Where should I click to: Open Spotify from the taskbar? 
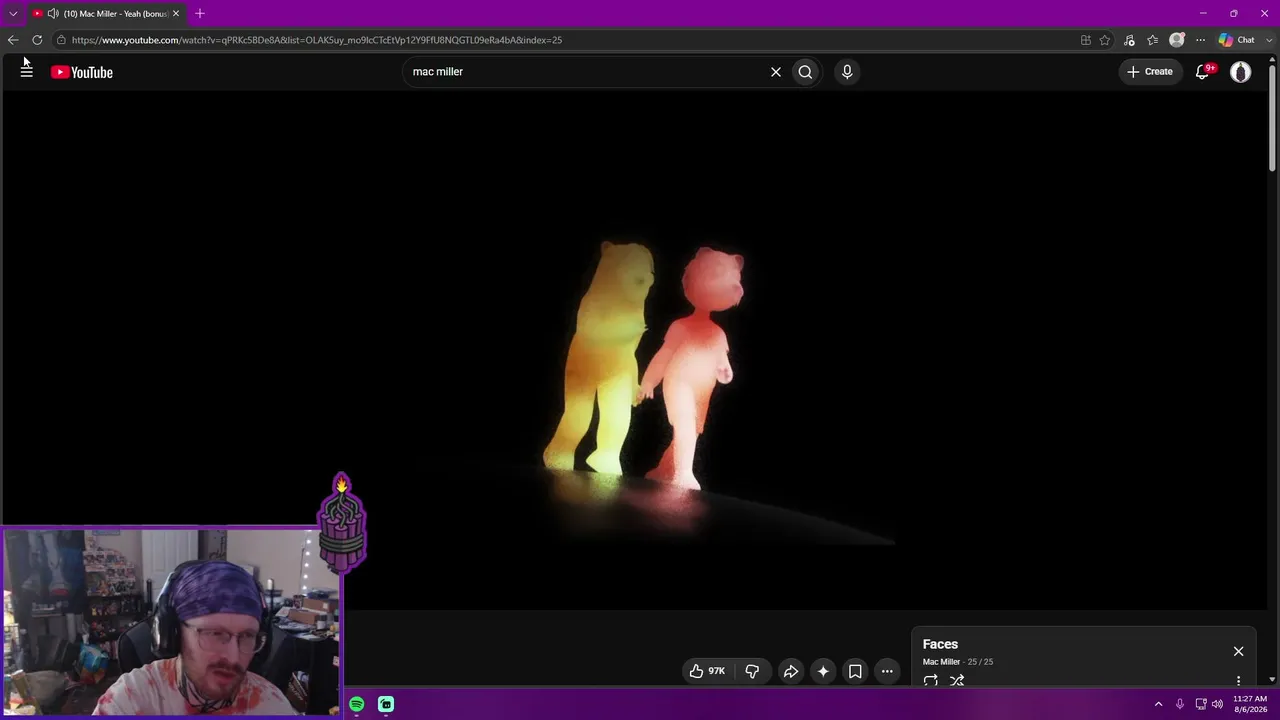click(357, 704)
